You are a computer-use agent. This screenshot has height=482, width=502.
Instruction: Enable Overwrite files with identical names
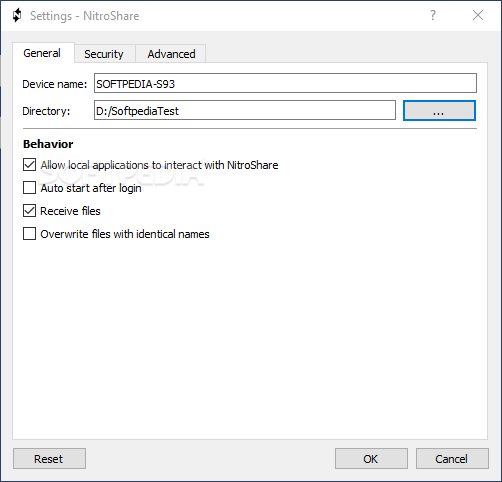coord(29,234)
